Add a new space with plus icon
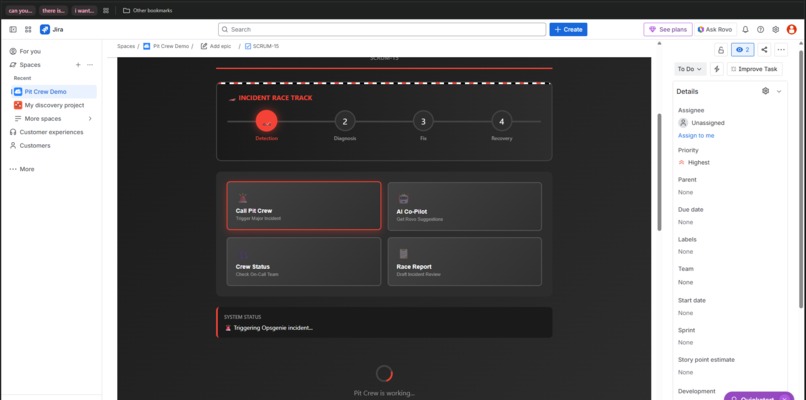The height and width of the screenshot is (400, 806). [78, 65]
